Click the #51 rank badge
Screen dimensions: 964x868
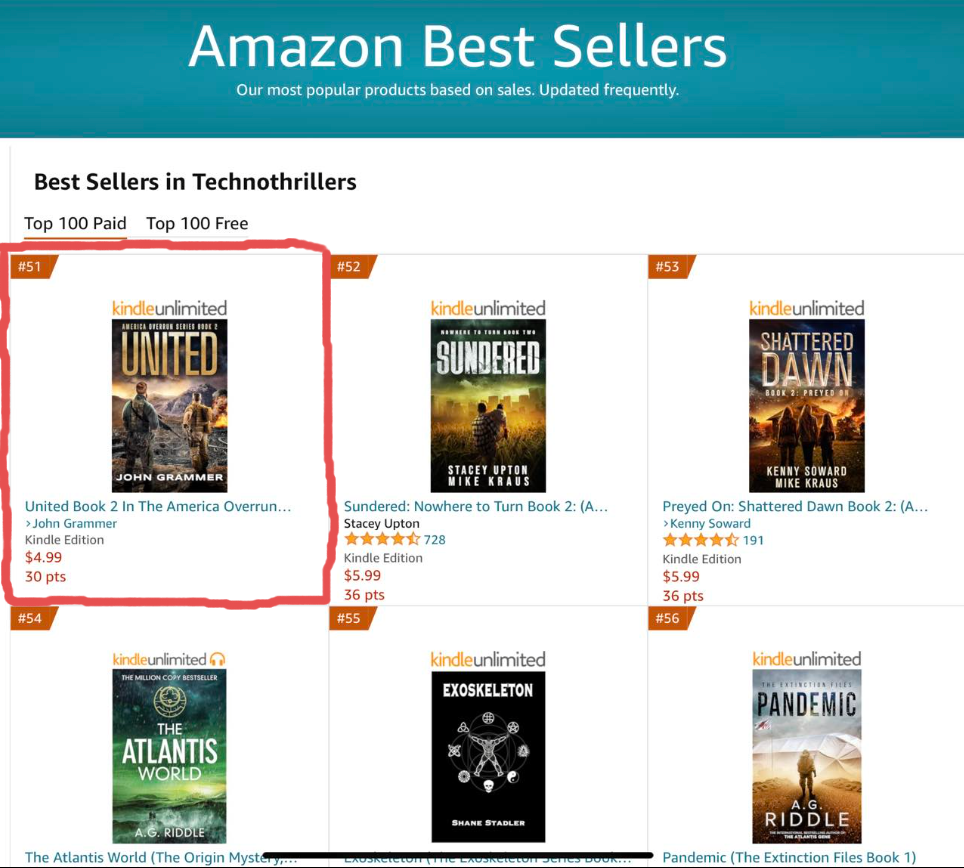pos(29,267)
